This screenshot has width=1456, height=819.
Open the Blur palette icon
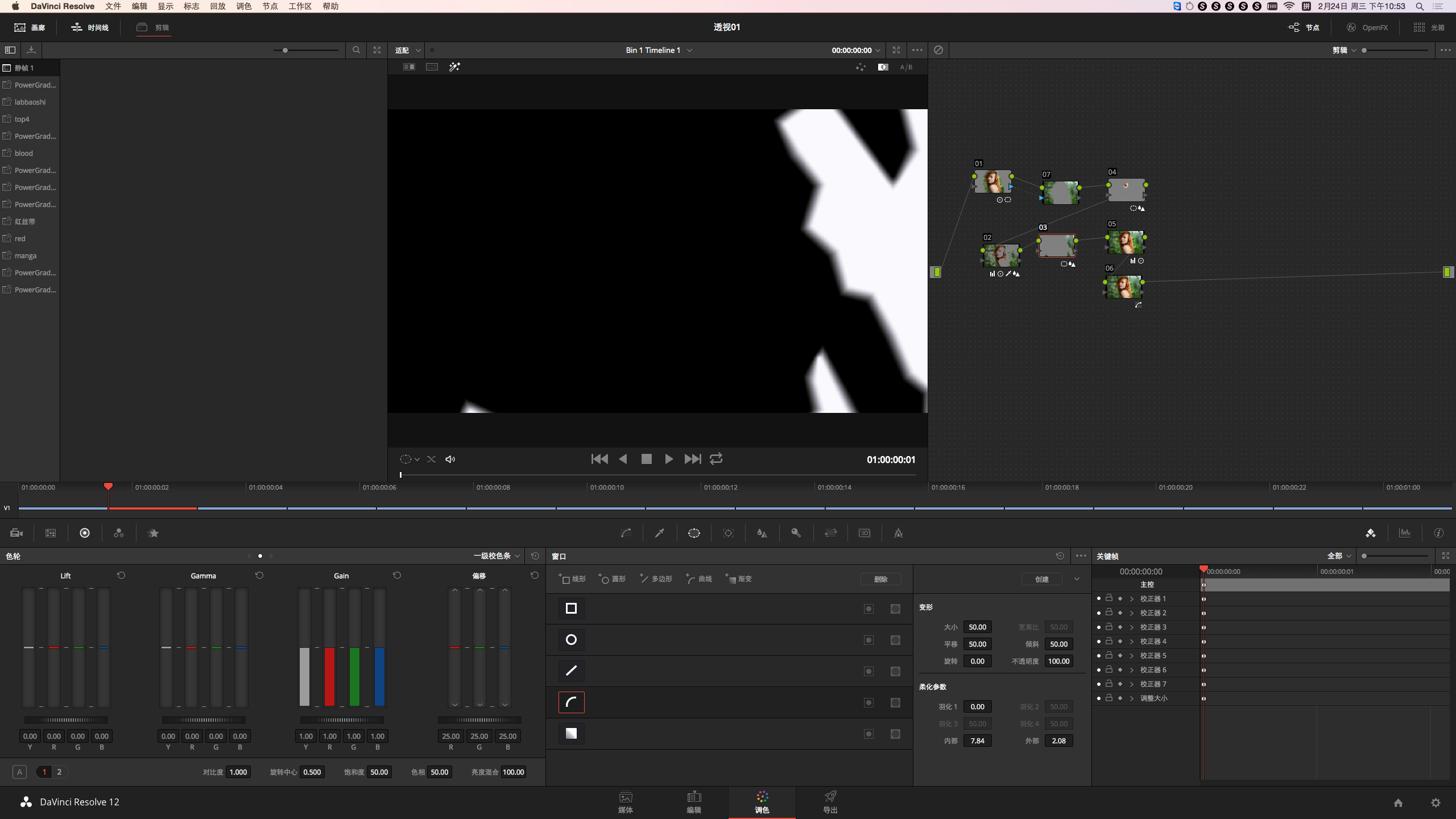762,533
